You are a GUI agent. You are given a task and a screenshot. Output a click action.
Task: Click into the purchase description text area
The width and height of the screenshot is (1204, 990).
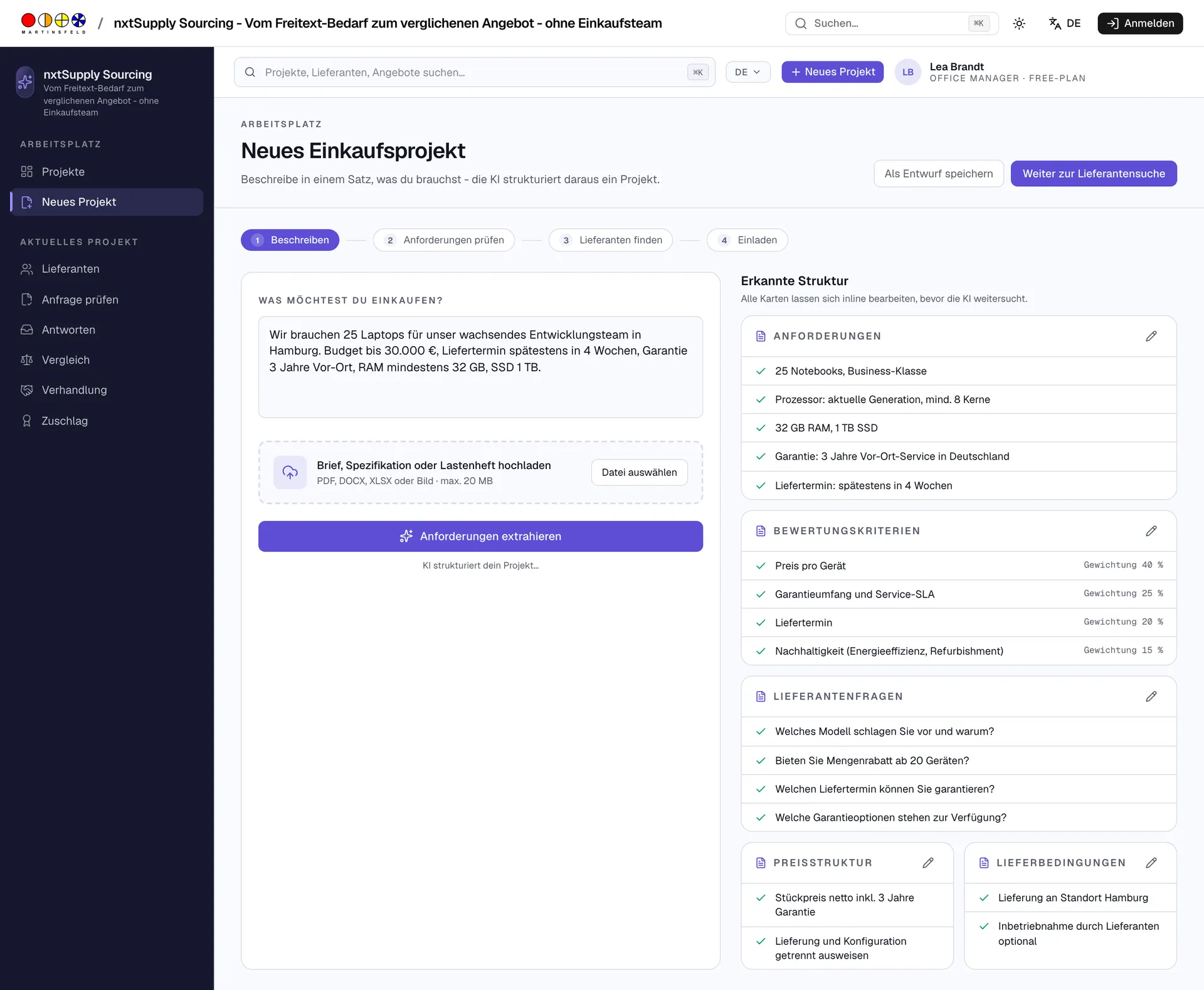click(x=480, y=367)
